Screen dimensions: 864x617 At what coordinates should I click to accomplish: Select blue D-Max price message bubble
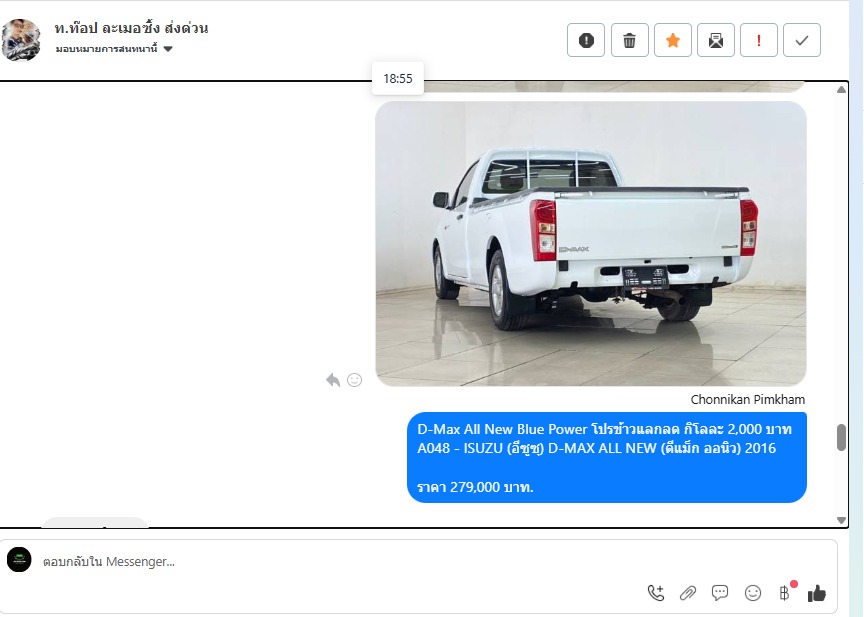coord(607,457)
